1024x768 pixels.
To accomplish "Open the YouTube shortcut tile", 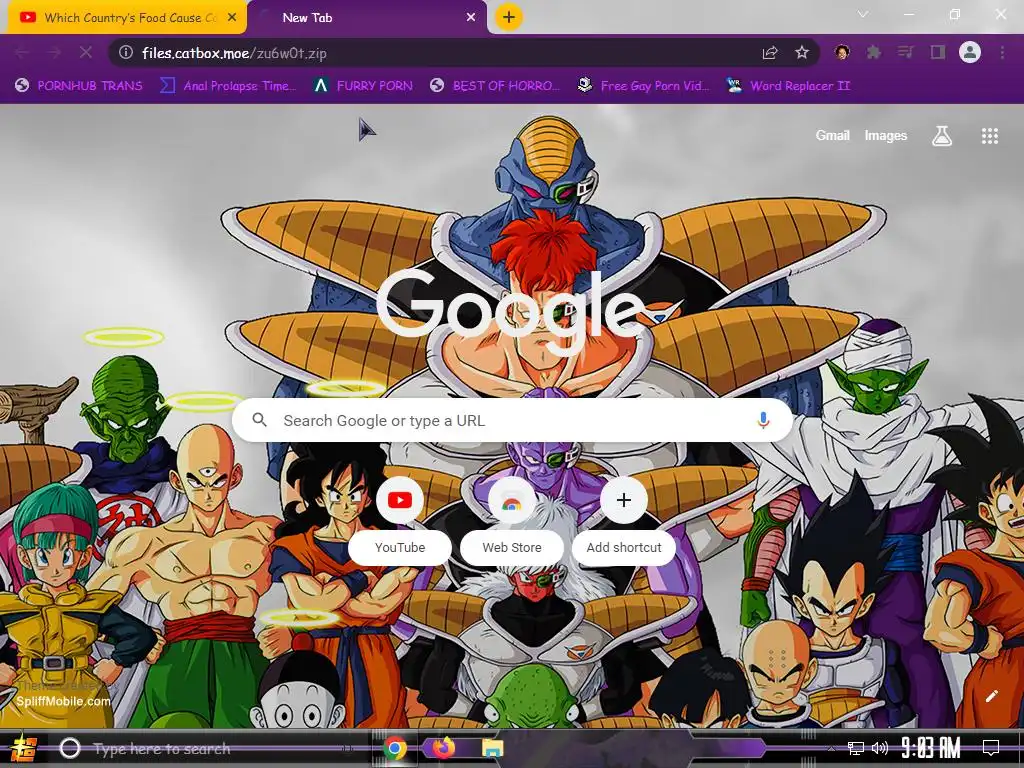I will 400,519.
